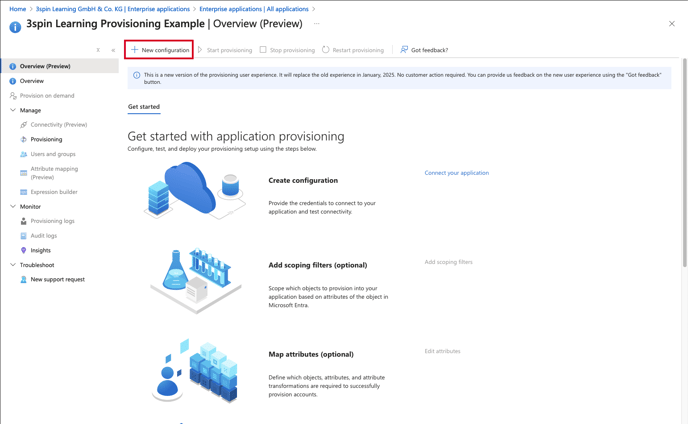Open Got feedback? from toolbar
This screenshot has width=688, height=424.
(424, 50)
